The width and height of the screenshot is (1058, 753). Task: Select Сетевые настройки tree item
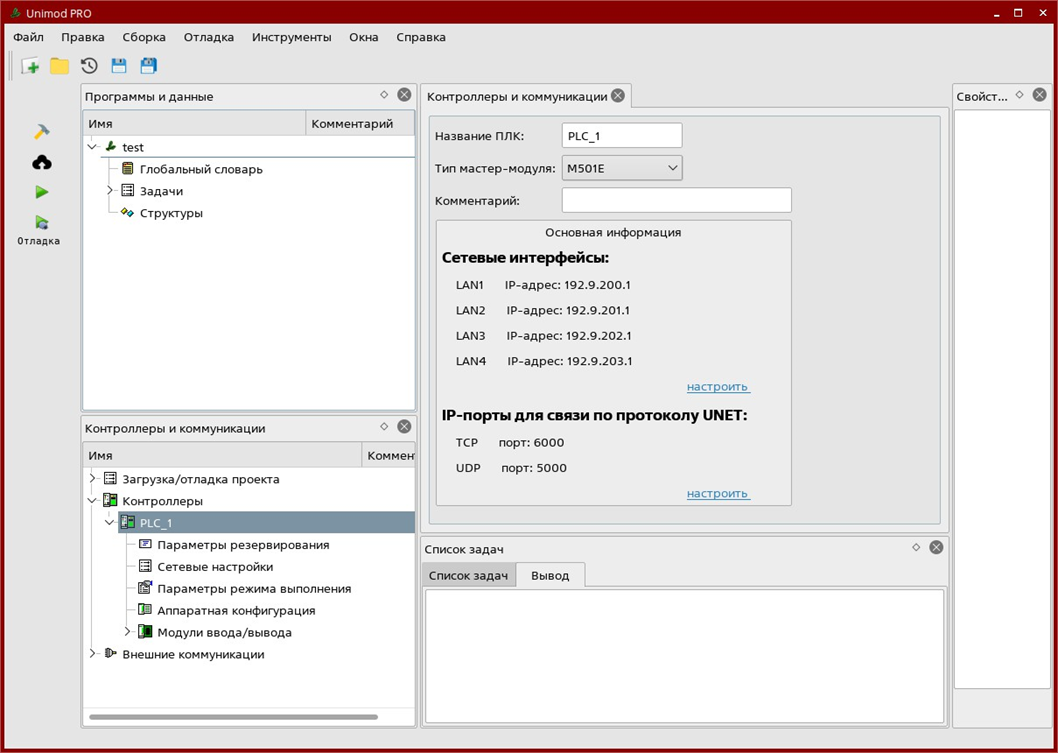215,567
